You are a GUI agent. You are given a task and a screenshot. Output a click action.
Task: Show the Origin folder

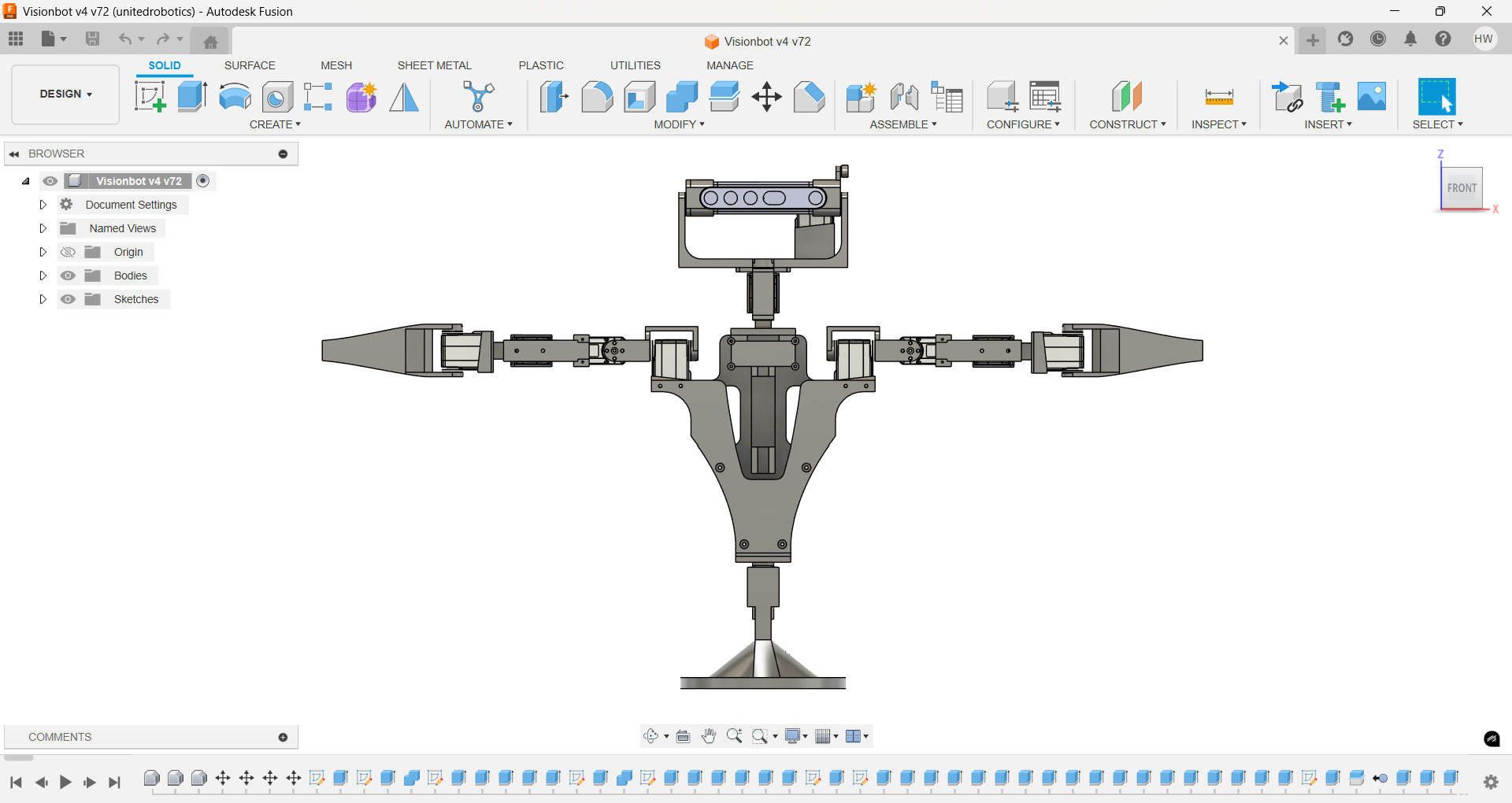point(68,251)
